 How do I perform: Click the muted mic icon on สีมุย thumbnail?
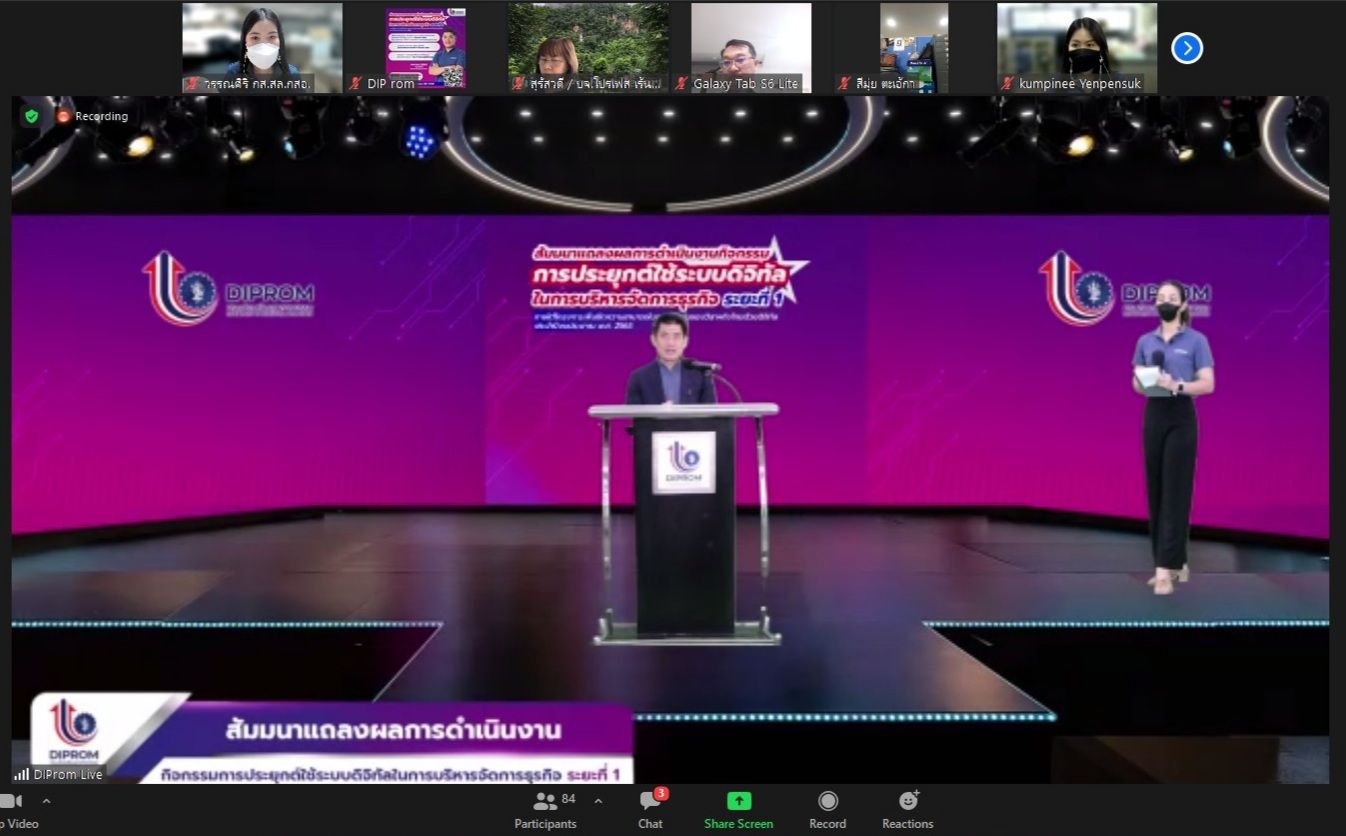844,84
